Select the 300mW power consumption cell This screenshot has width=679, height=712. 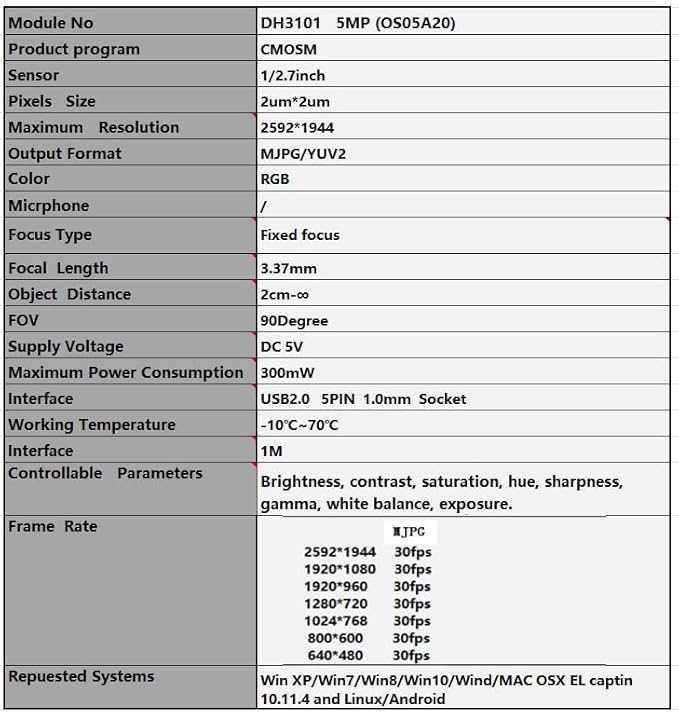(463, 371)
